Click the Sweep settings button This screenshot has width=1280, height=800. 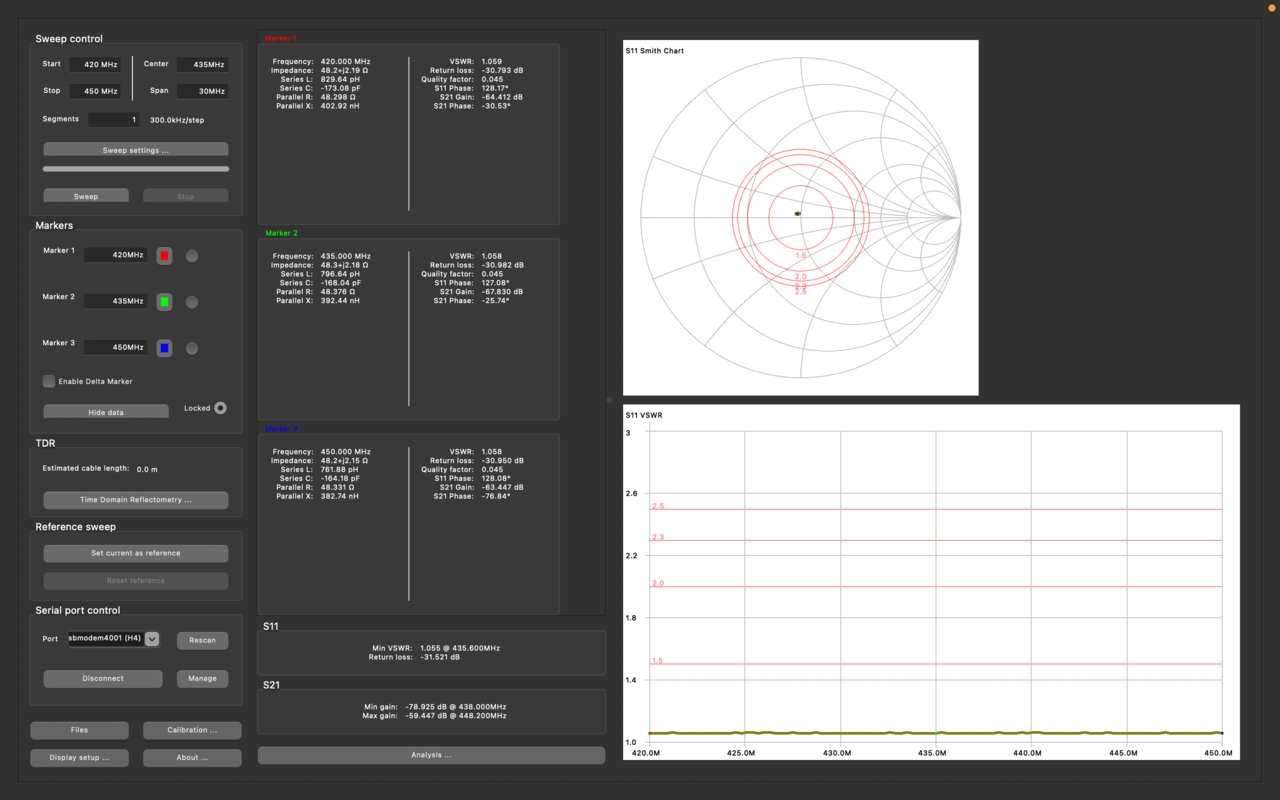(136, 150)
